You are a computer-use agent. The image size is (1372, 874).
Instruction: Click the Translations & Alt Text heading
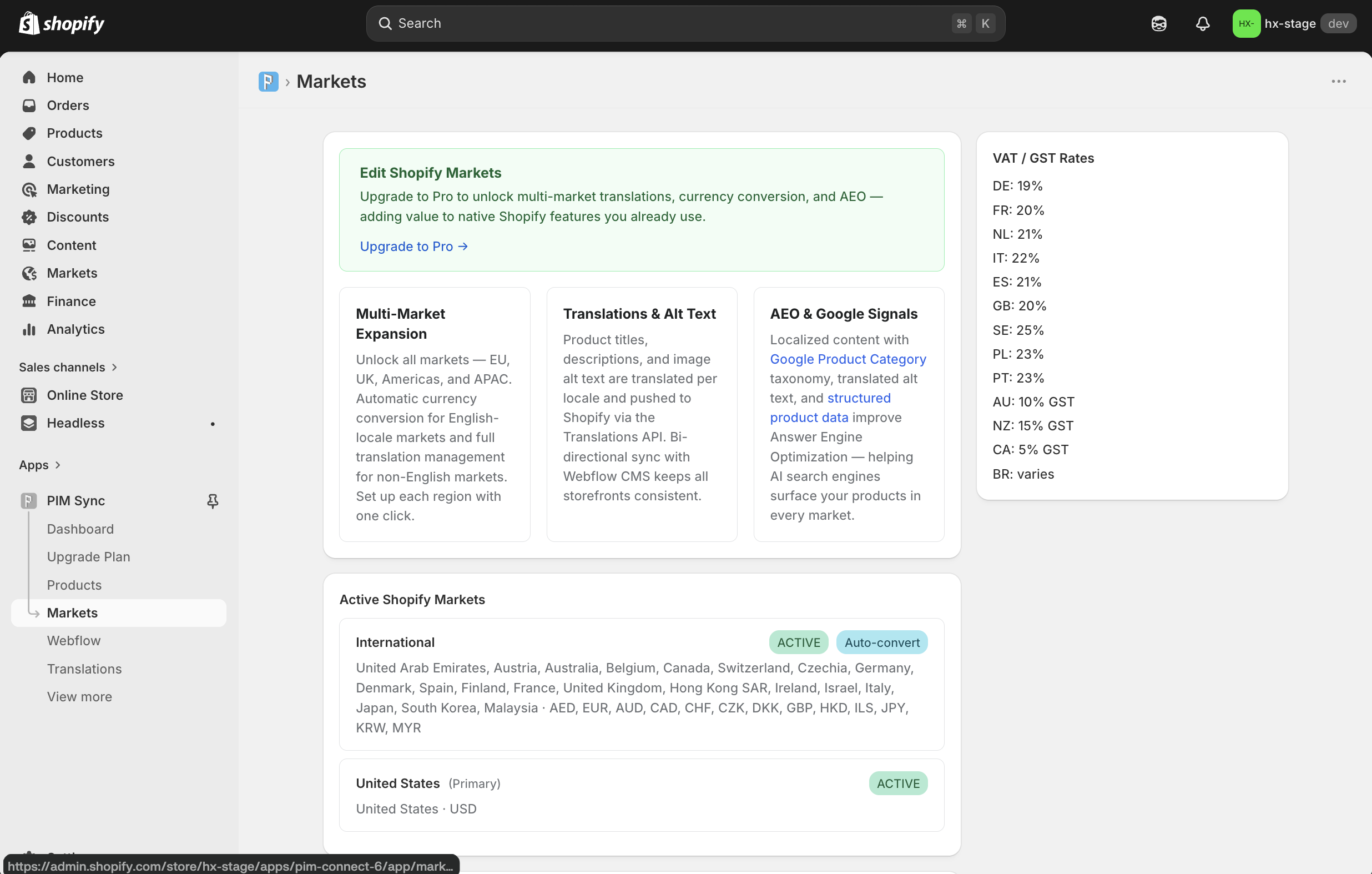coord(639,314)
